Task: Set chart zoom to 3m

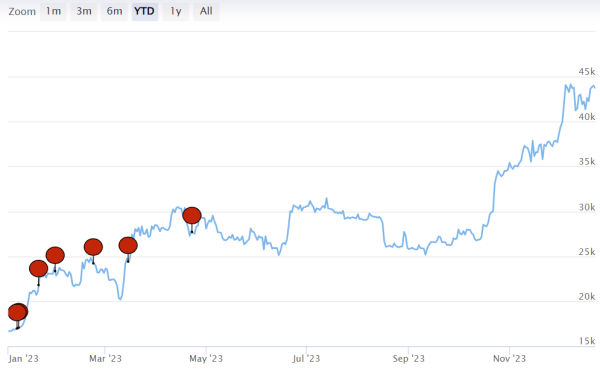Action: [x=84, y=11]
